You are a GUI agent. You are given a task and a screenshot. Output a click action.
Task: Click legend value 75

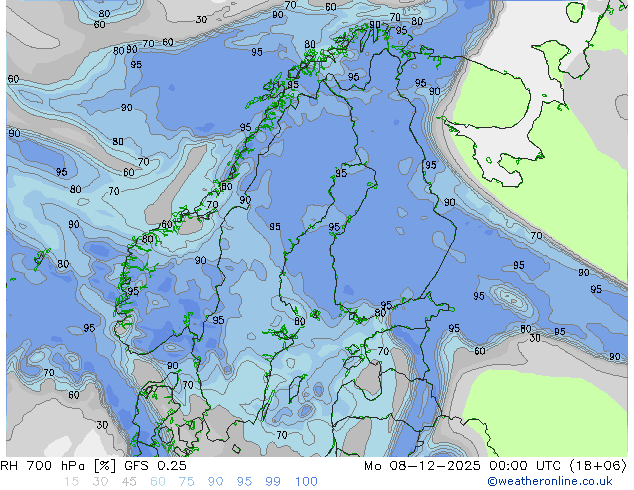click(x=186, y=482)
